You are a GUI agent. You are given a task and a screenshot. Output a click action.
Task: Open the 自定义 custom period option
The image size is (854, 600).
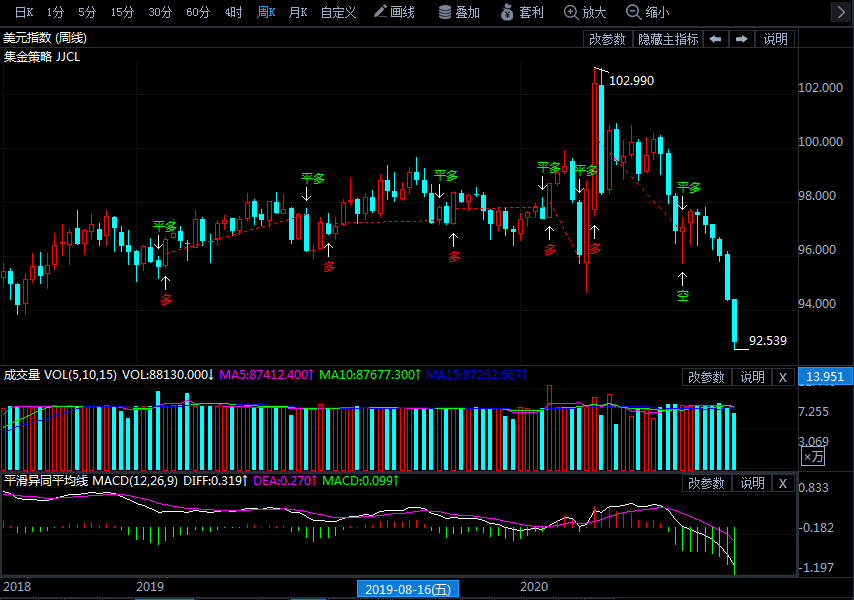[x=338, y=12]
